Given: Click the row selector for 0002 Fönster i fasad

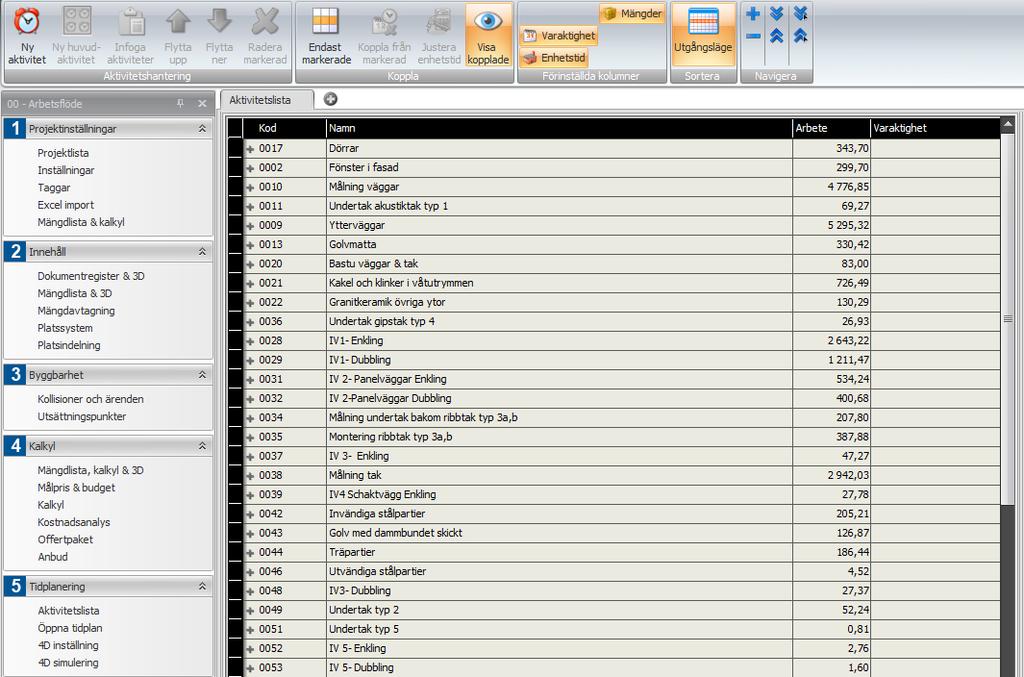Looking at the screenshot, I should (x=235, y=168).
